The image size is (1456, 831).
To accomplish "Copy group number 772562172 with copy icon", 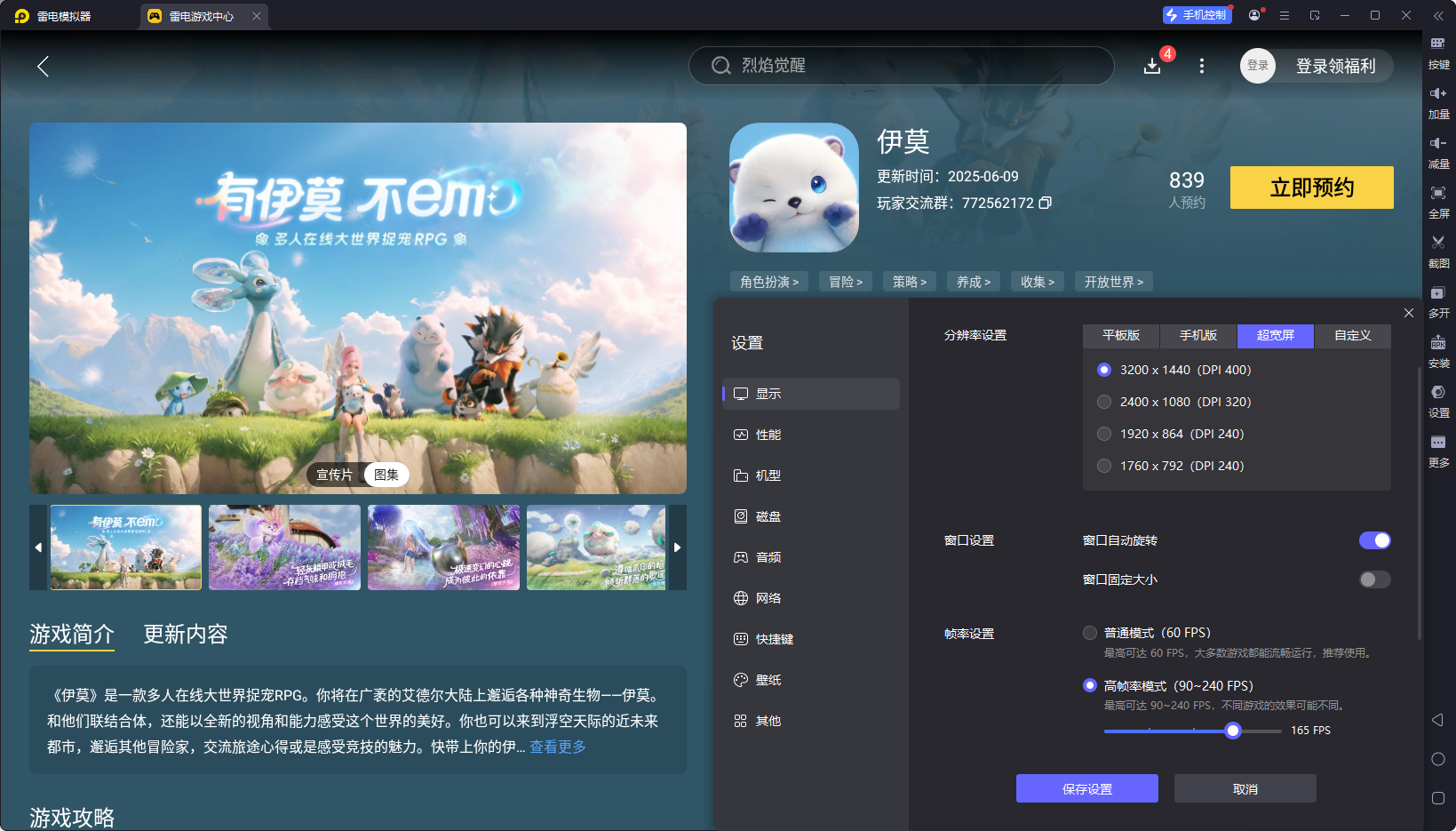I will (1046, 203).
